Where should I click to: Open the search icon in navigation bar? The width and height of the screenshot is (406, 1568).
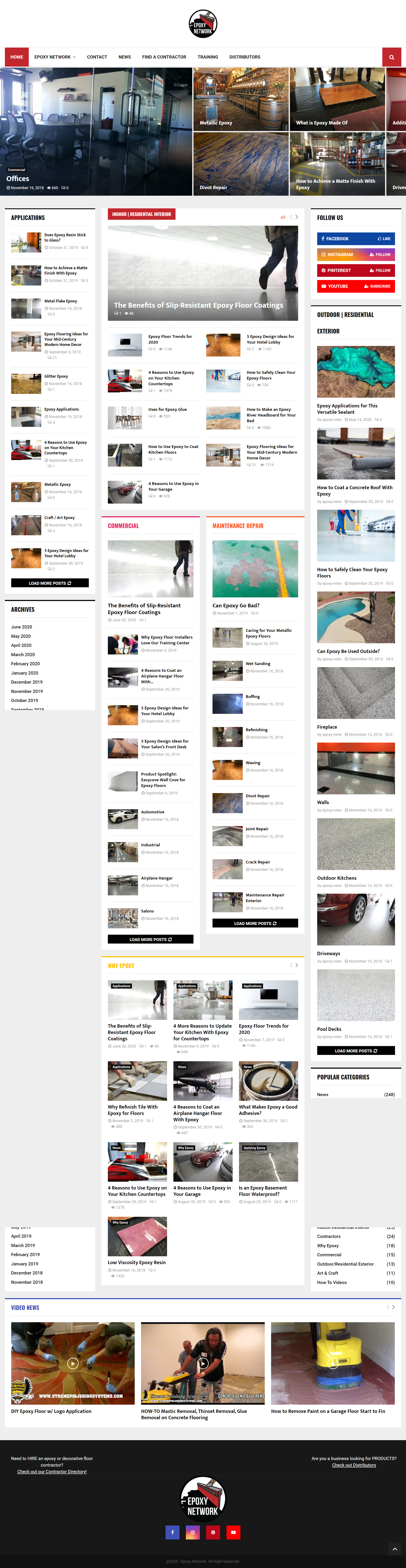[391, 57]
